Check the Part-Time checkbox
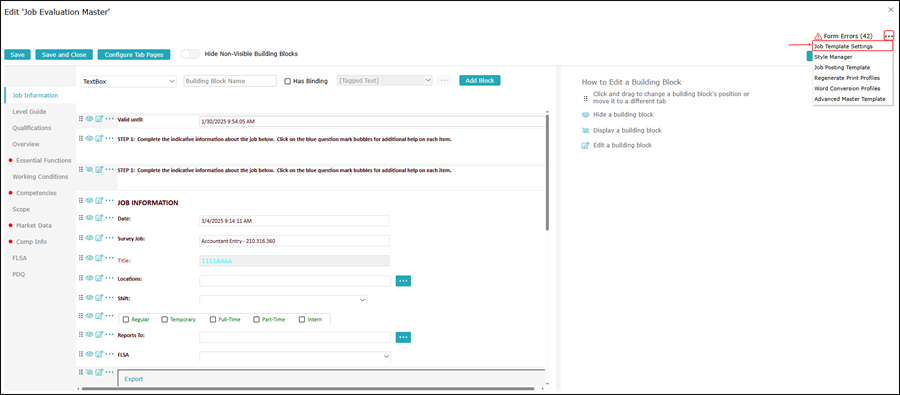900x395 pixels. [256, 320]
